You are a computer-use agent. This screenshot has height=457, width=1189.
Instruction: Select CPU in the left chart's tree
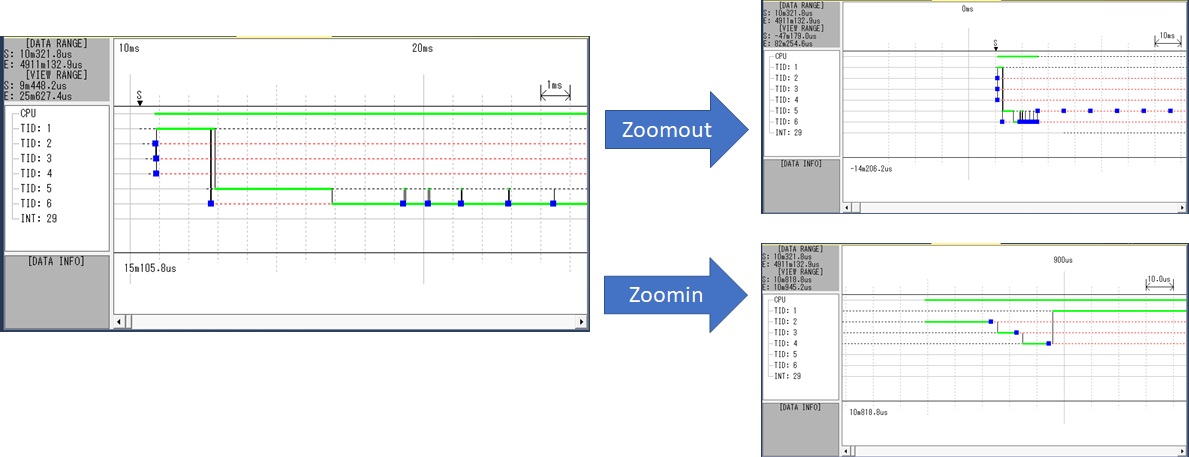(x=28, y=113)
